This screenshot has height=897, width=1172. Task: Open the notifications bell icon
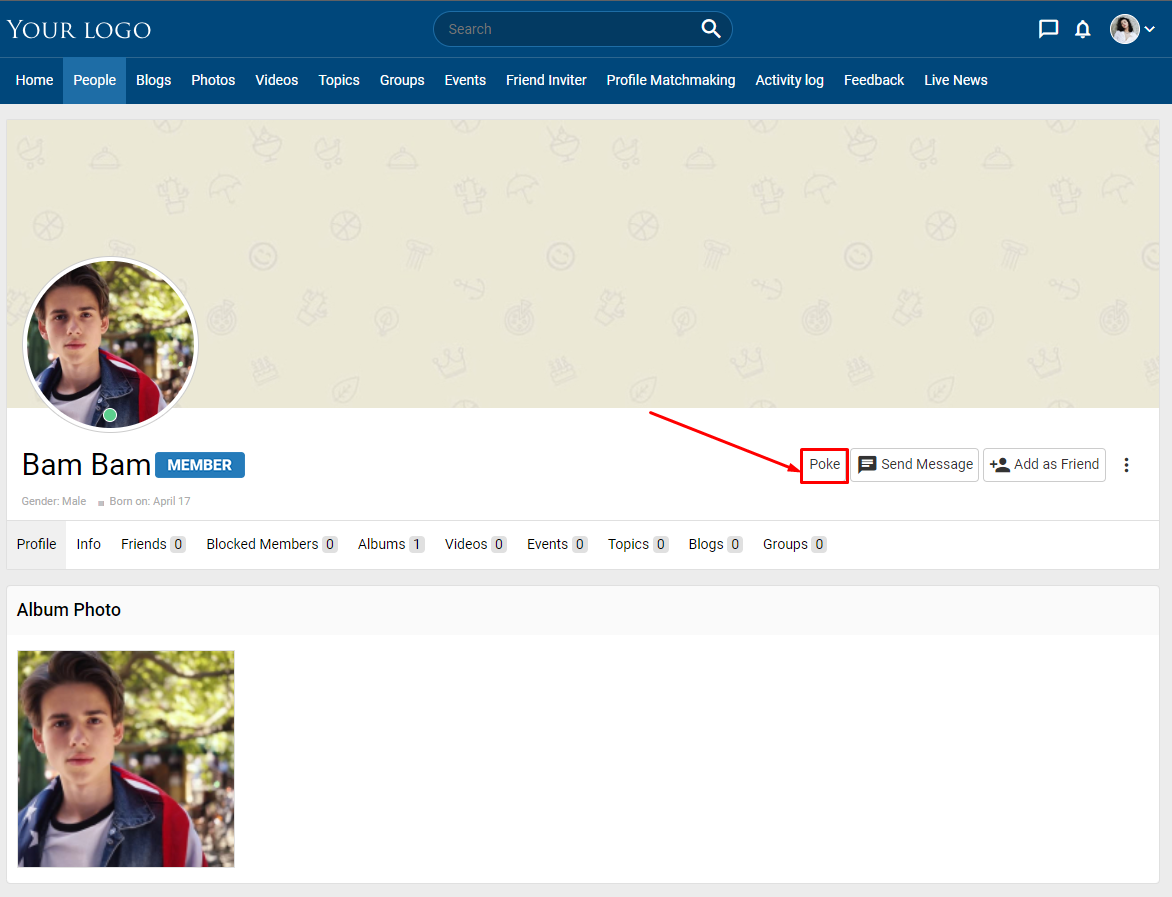tap(1082, 29)
